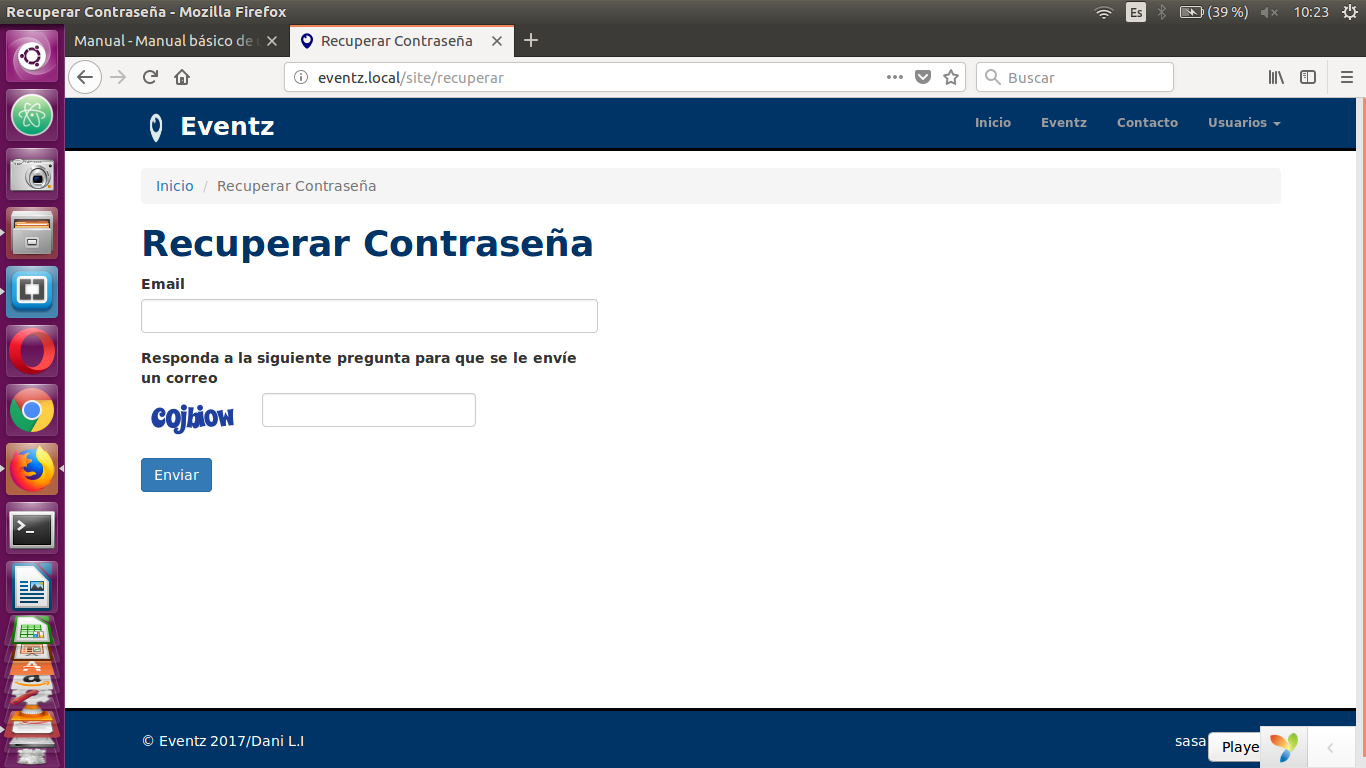Go back using browser back arrow
Screen dimensions: 1366x768
click(x=85, y=77)
